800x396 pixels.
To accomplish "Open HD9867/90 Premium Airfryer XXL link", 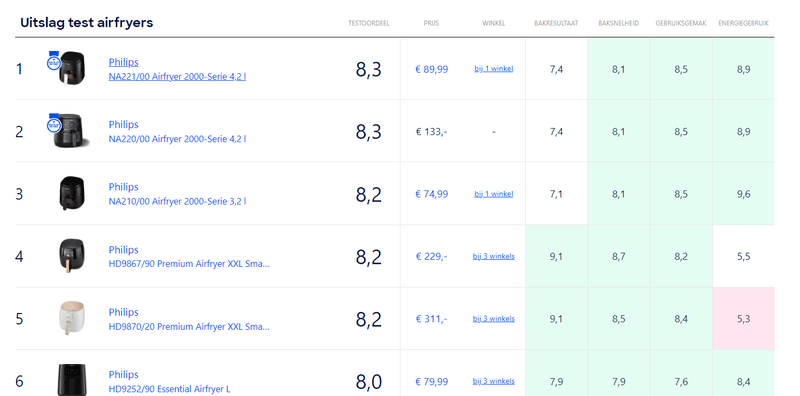I will pos(189,264).
